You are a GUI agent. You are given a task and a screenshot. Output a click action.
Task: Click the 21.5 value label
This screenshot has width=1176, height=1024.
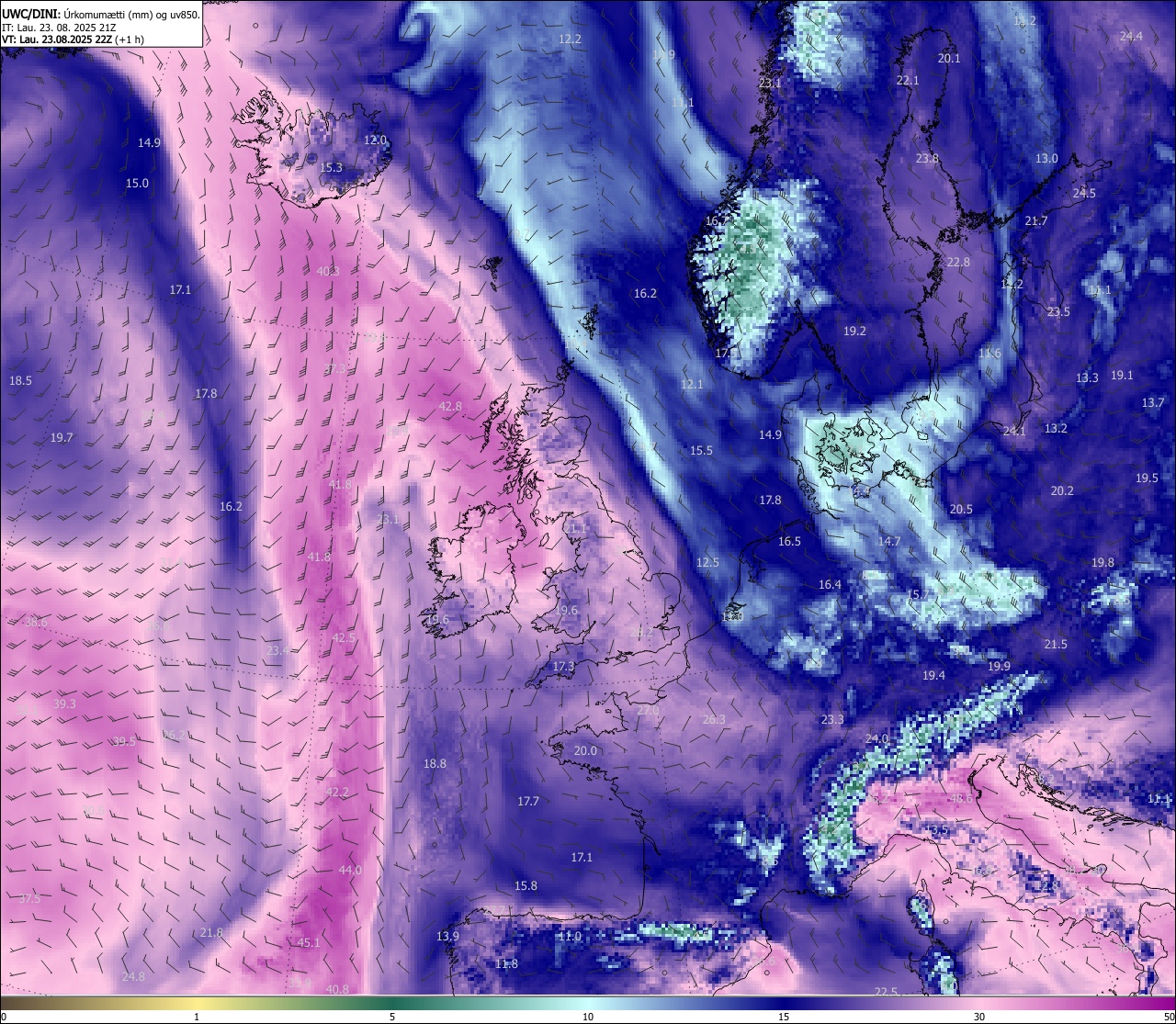[1056, 644]
